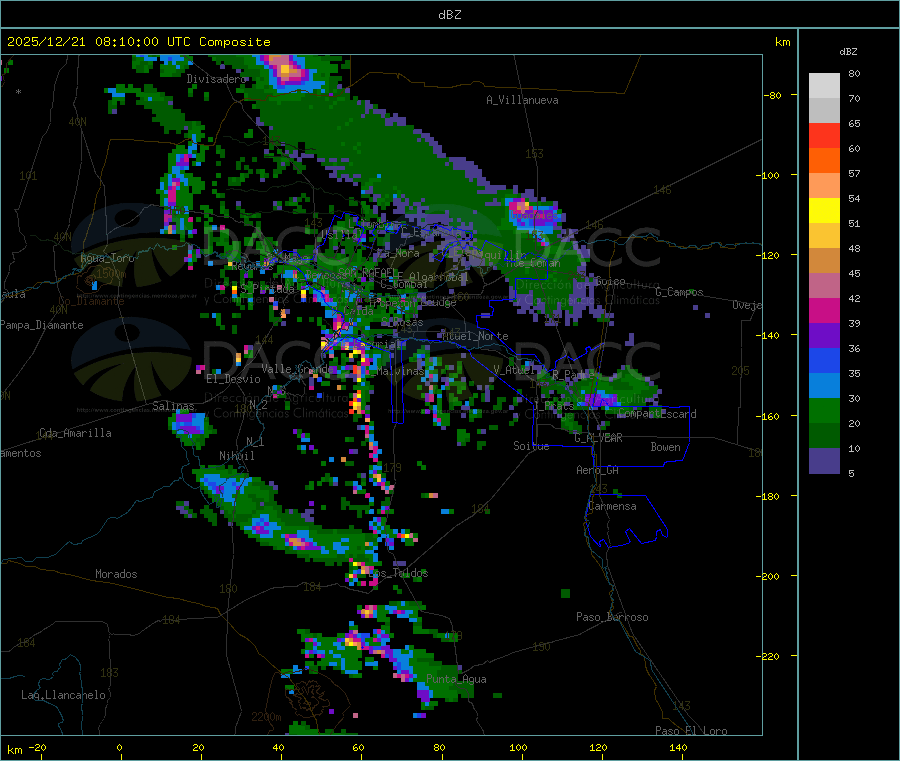
Task: Click the Pampa_Diamante map label
Action: click(x=41, y=325)
